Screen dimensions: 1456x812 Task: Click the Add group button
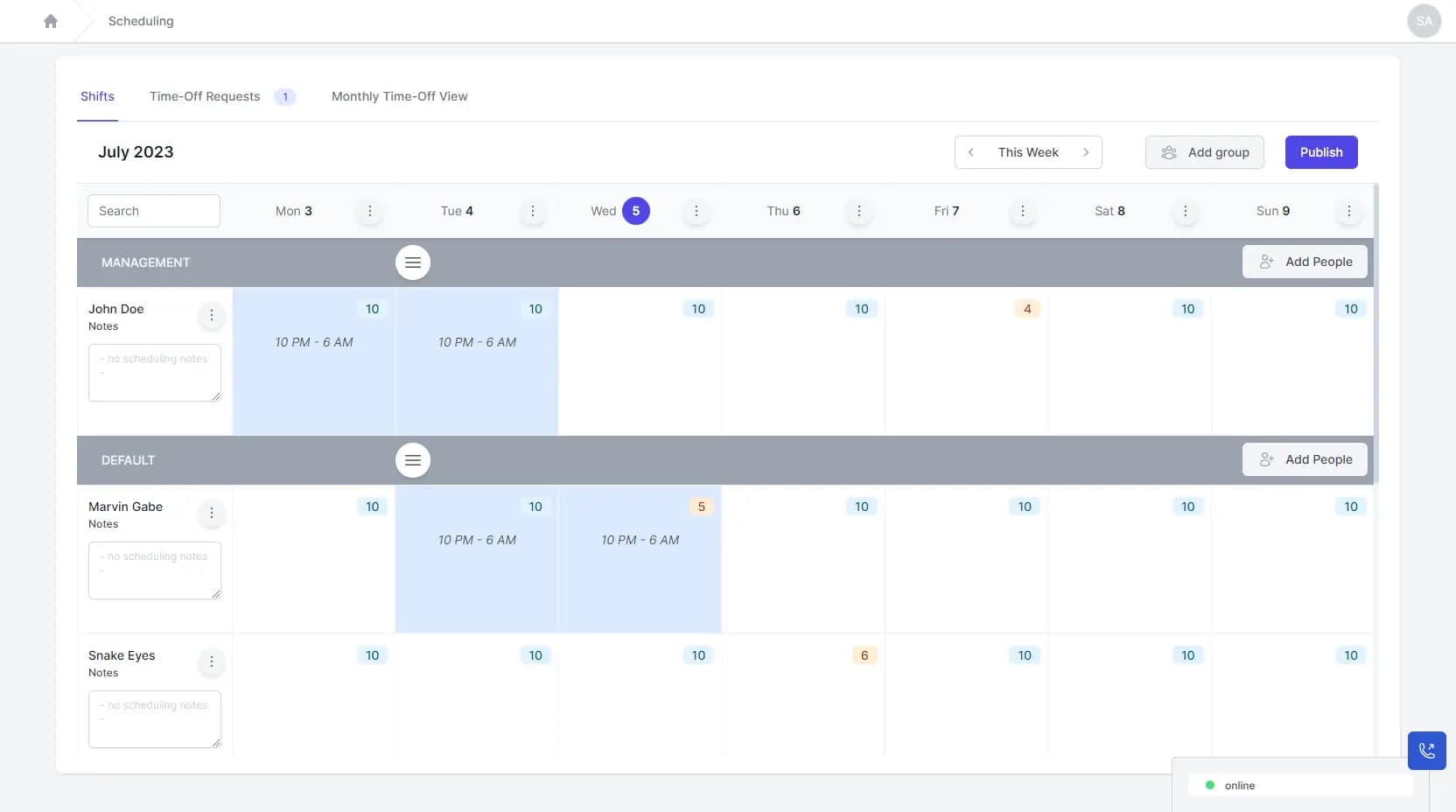pyautogui.click(x=1205, y=151)
